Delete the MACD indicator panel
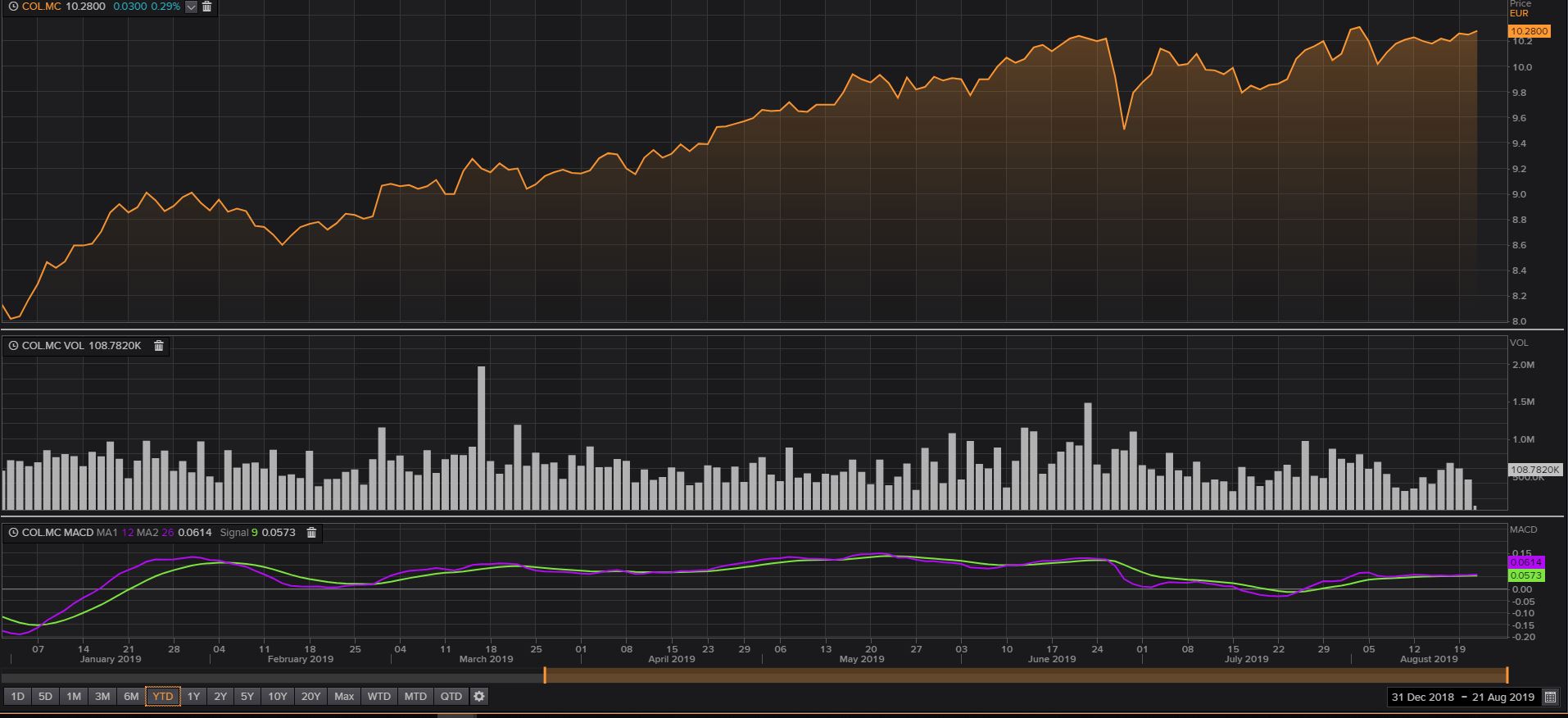Viewport: 1568px width, 718px height. [311, 533]
